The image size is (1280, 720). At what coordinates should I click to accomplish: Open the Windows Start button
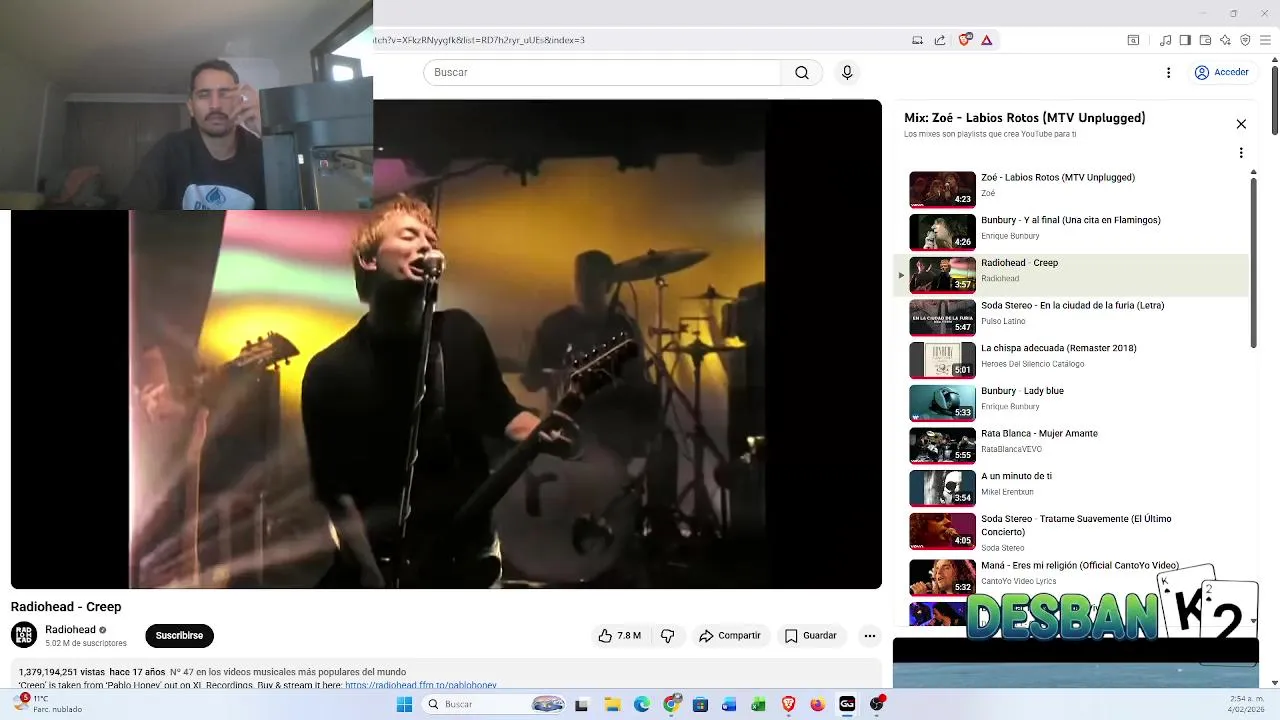click(x=404, y=704)
